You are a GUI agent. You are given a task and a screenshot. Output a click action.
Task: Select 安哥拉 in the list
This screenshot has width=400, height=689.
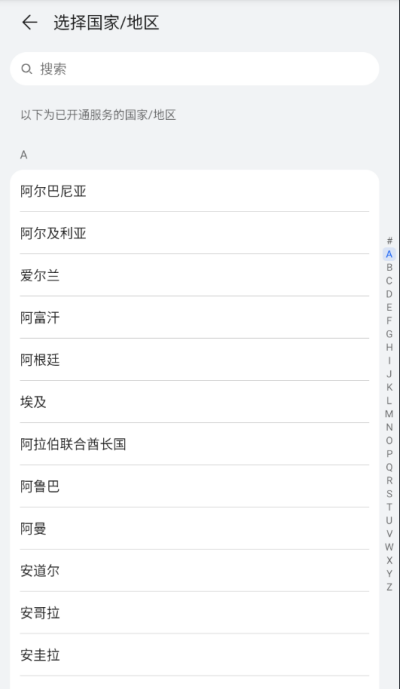(x=194, y=613)
